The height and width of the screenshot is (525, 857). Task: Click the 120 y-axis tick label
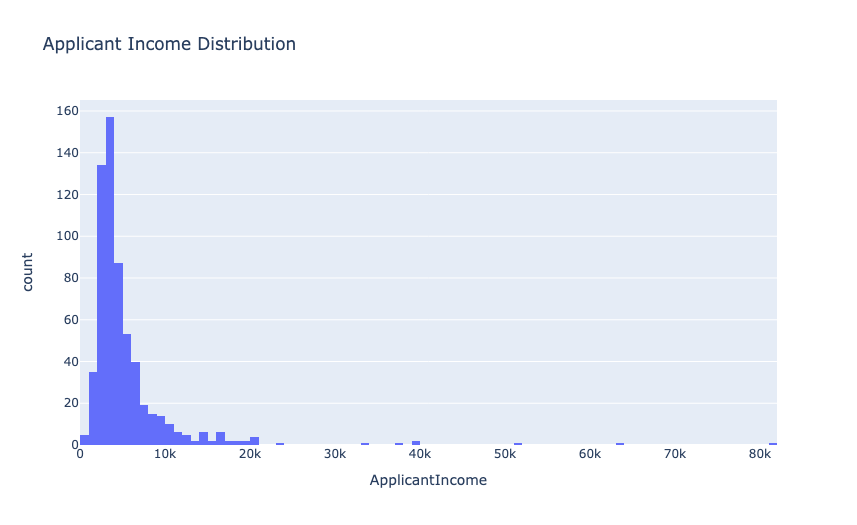pos(68,194)
